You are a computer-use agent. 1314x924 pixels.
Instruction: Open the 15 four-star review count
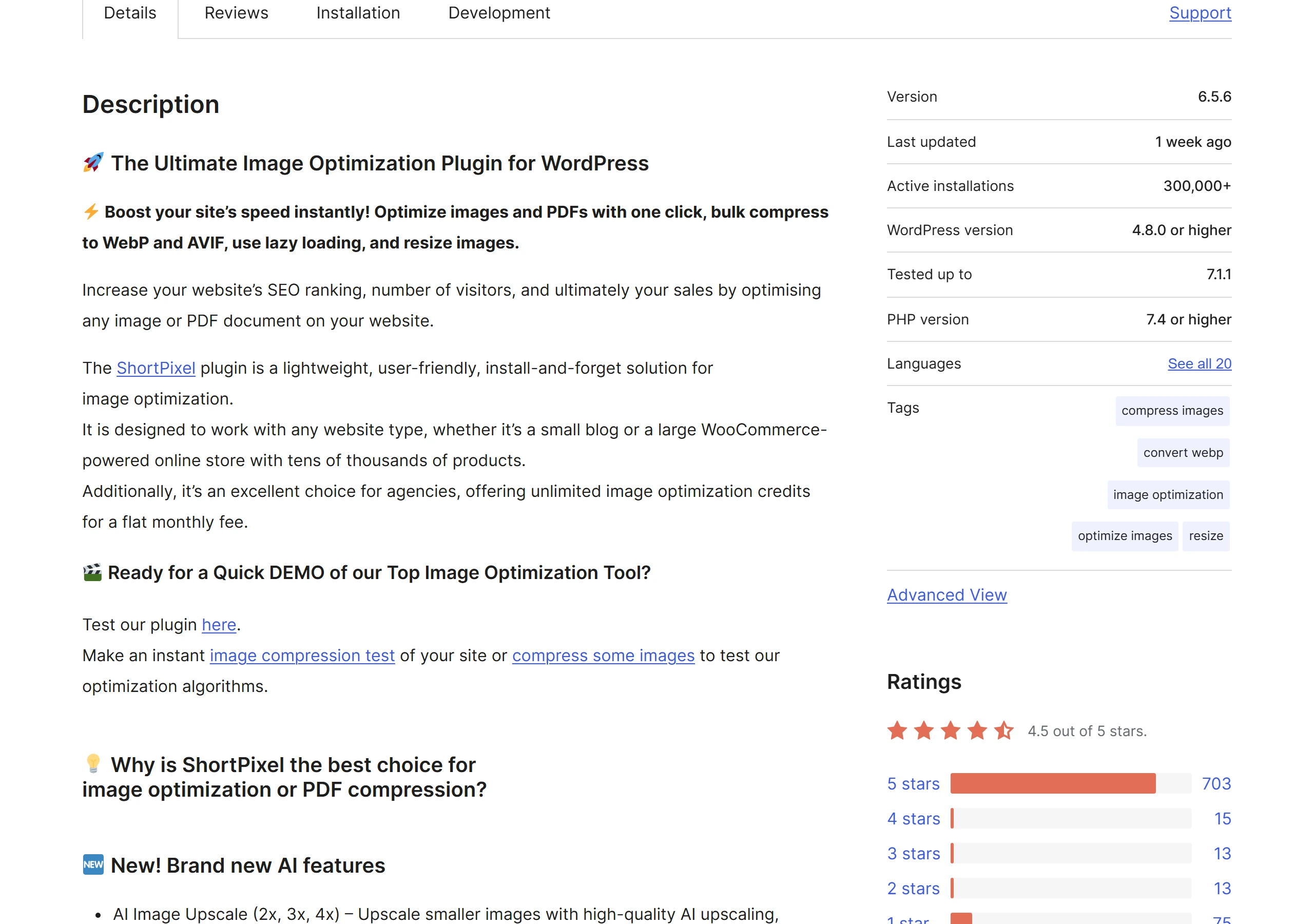tap(1223, 819)
